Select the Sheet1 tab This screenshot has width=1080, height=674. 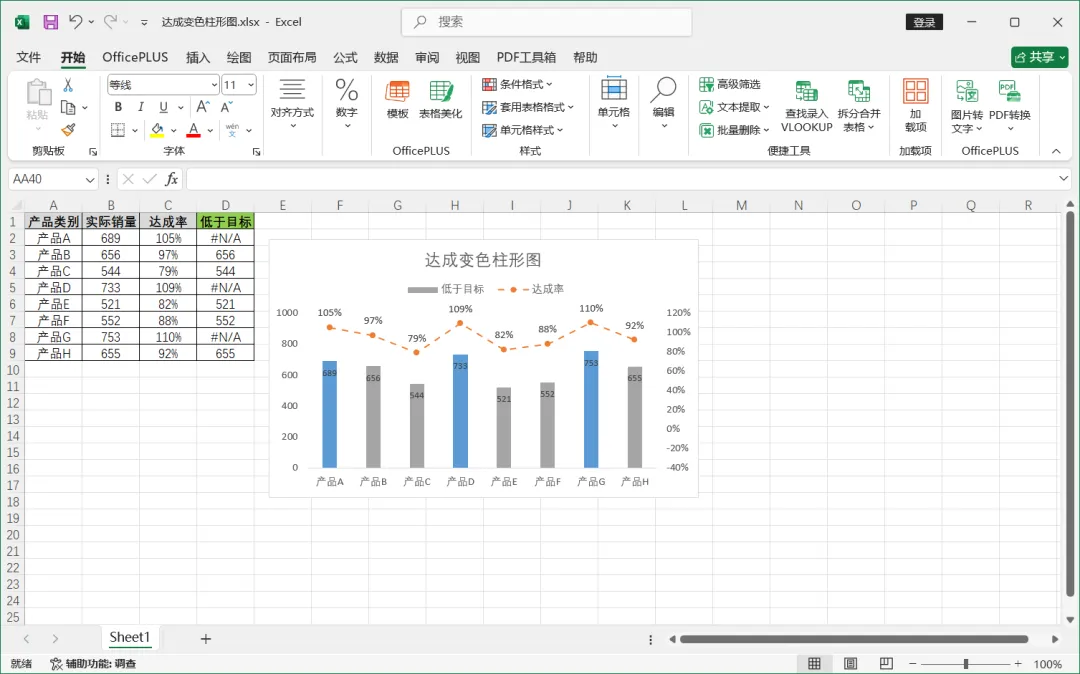[129, 638]
